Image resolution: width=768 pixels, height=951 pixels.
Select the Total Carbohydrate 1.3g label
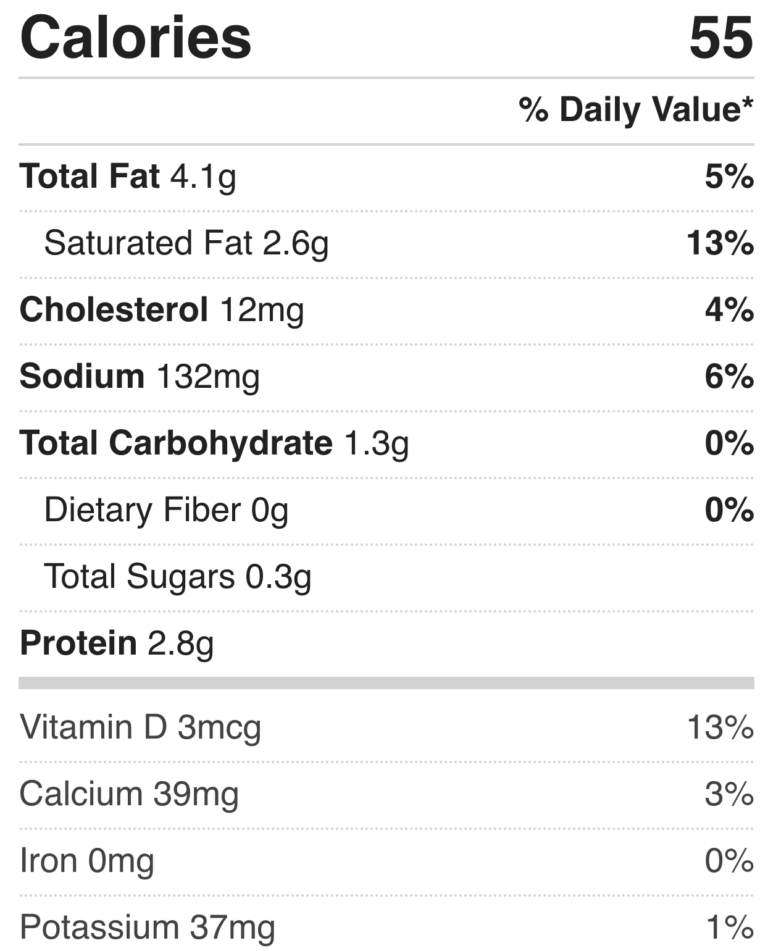click(x=214, y=443)
